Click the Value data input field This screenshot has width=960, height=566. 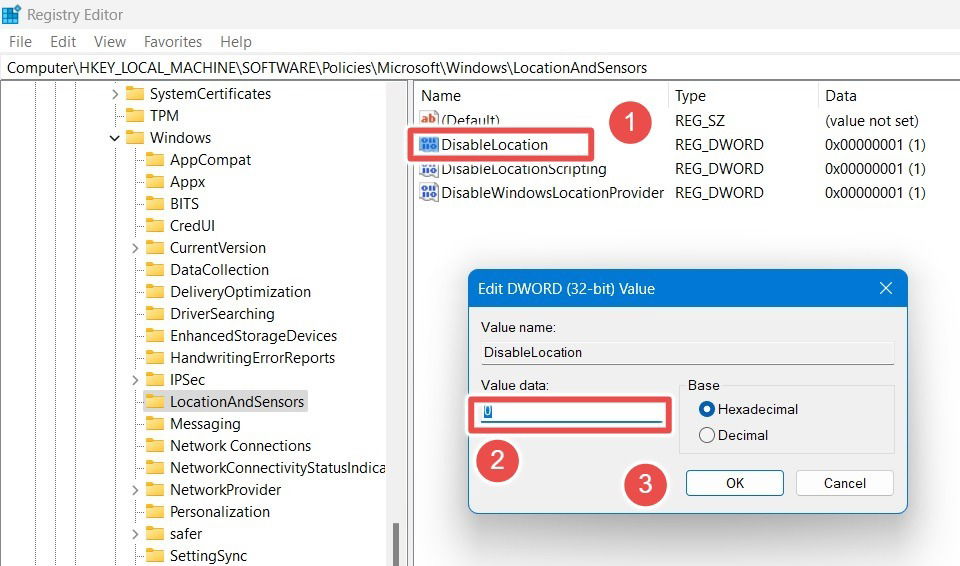pos(572,413)
